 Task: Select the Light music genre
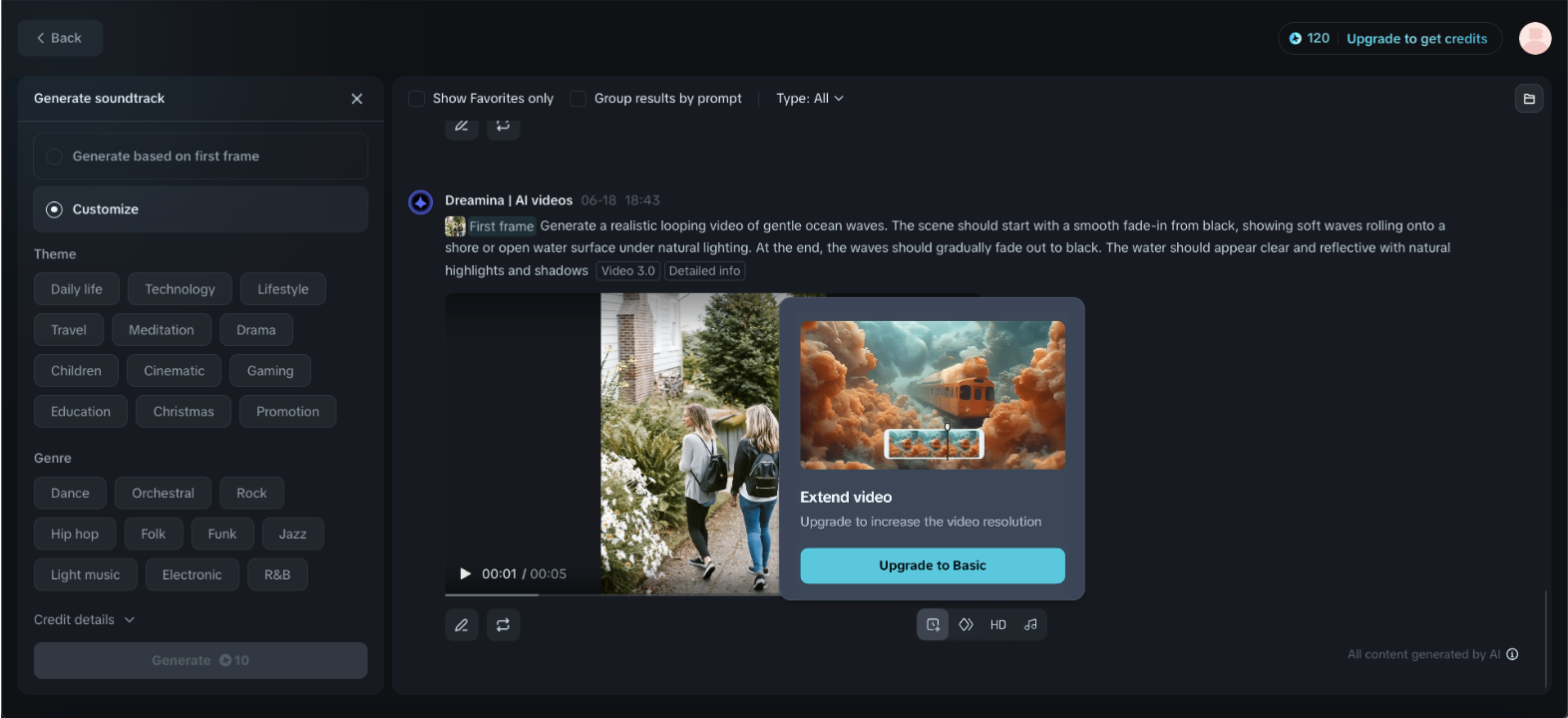(x=85, y=575)
